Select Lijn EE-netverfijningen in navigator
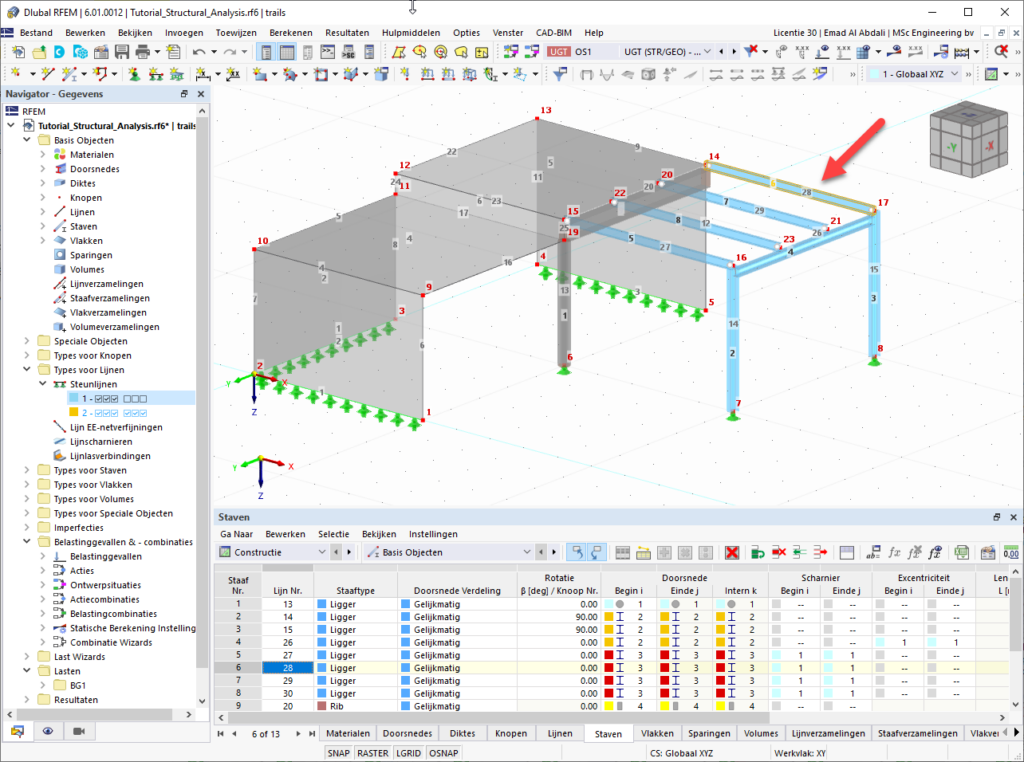This screenshot has width=1024, height=762. (x=116, y=427)
